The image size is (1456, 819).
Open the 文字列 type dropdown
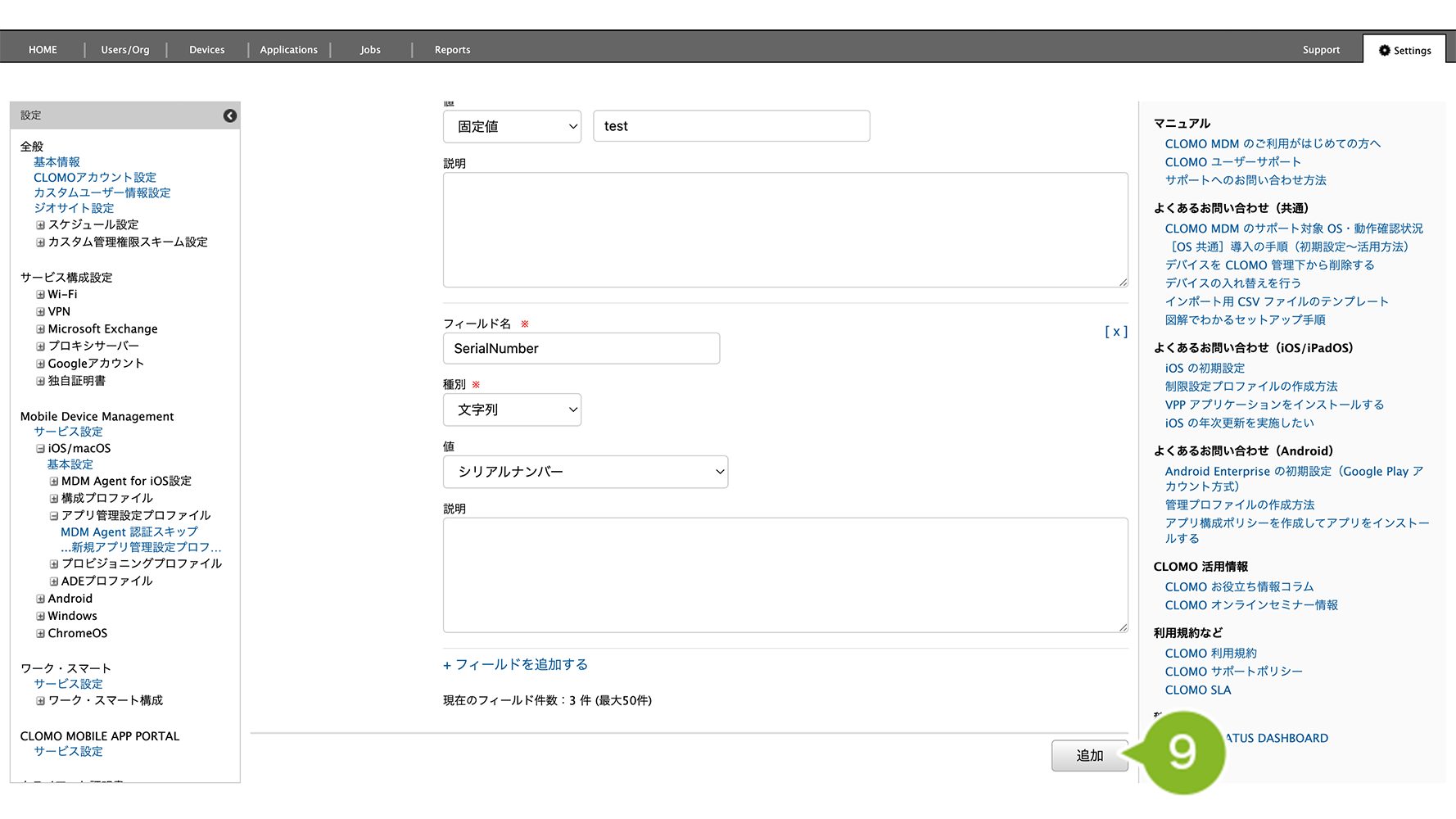coord(512,410)
